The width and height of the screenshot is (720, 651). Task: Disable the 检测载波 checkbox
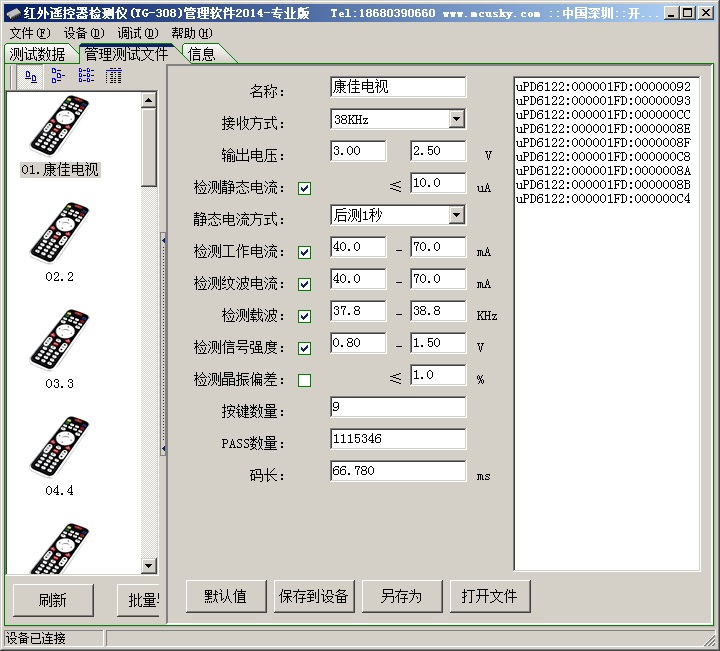coord(304,316)
